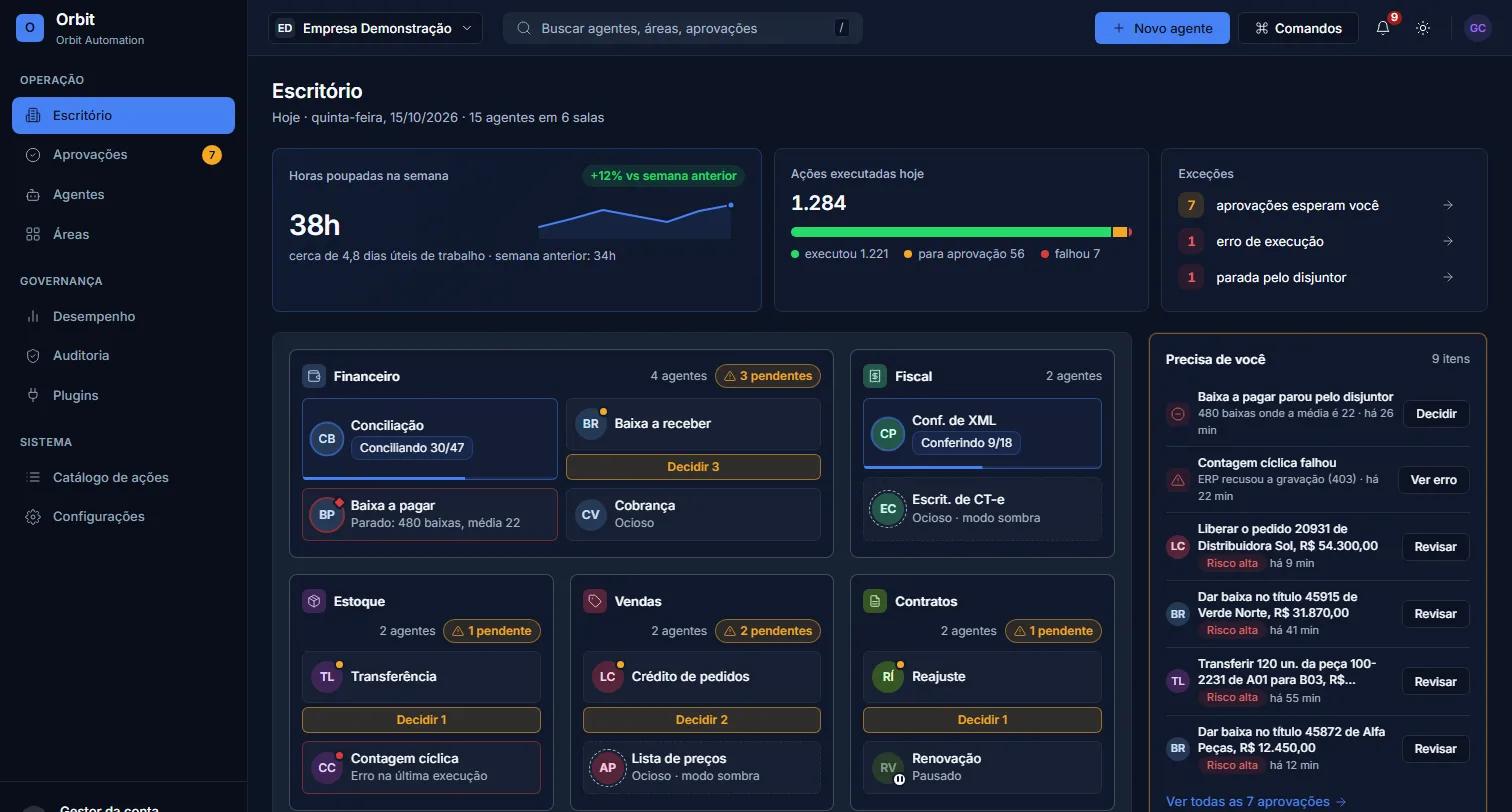The image size is (1512, 812).
Task: Focus the search agents field
Action: pos(683,28)
